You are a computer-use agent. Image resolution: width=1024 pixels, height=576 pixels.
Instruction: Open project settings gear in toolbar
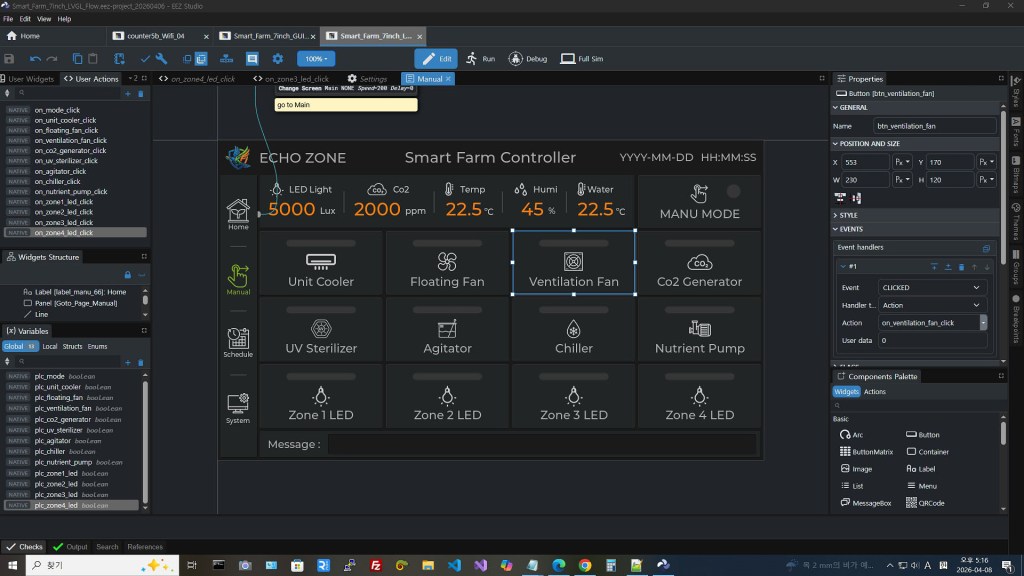point(278,59)
